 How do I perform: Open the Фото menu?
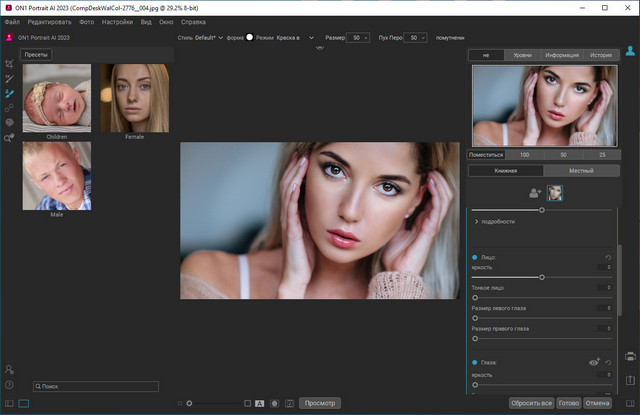pos(87,21)
